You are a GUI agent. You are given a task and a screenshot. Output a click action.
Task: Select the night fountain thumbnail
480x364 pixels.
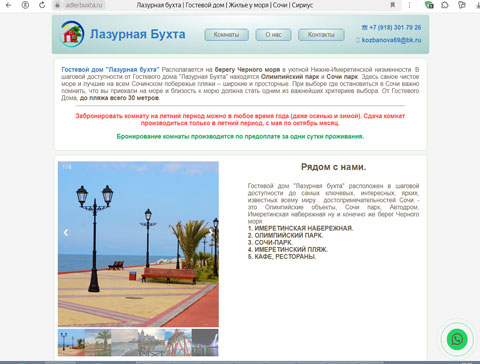click(x=205, y=342)
